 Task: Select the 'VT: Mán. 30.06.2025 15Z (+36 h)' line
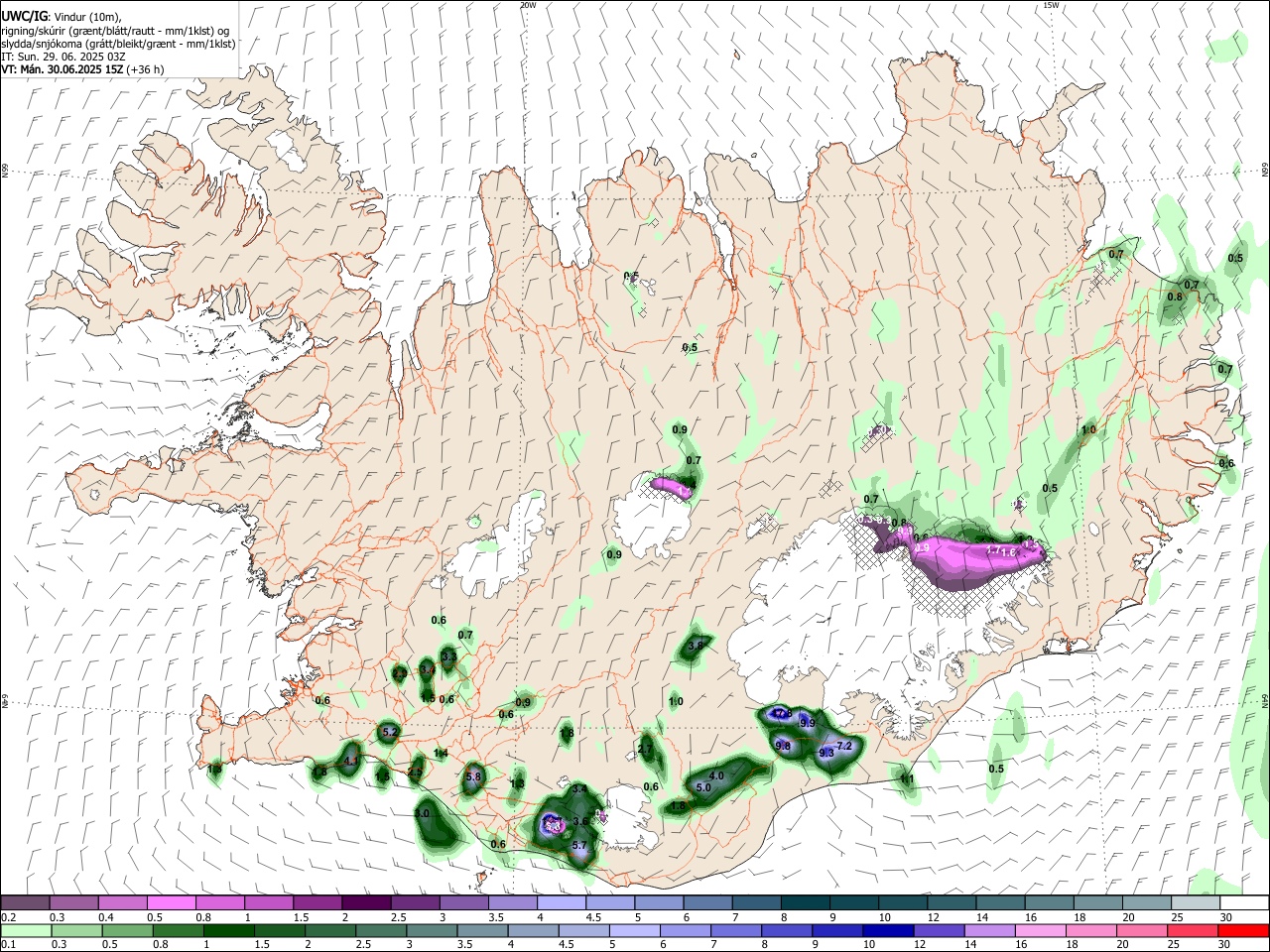tap(82, 69)
